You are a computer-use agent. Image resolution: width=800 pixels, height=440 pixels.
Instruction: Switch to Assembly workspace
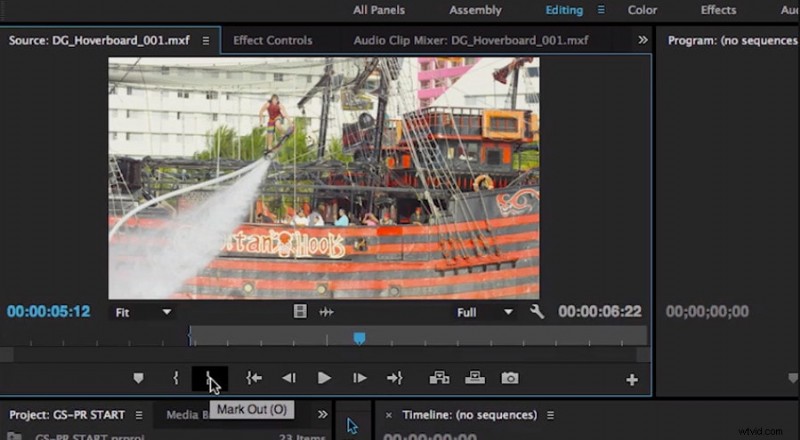pos(476,10)
